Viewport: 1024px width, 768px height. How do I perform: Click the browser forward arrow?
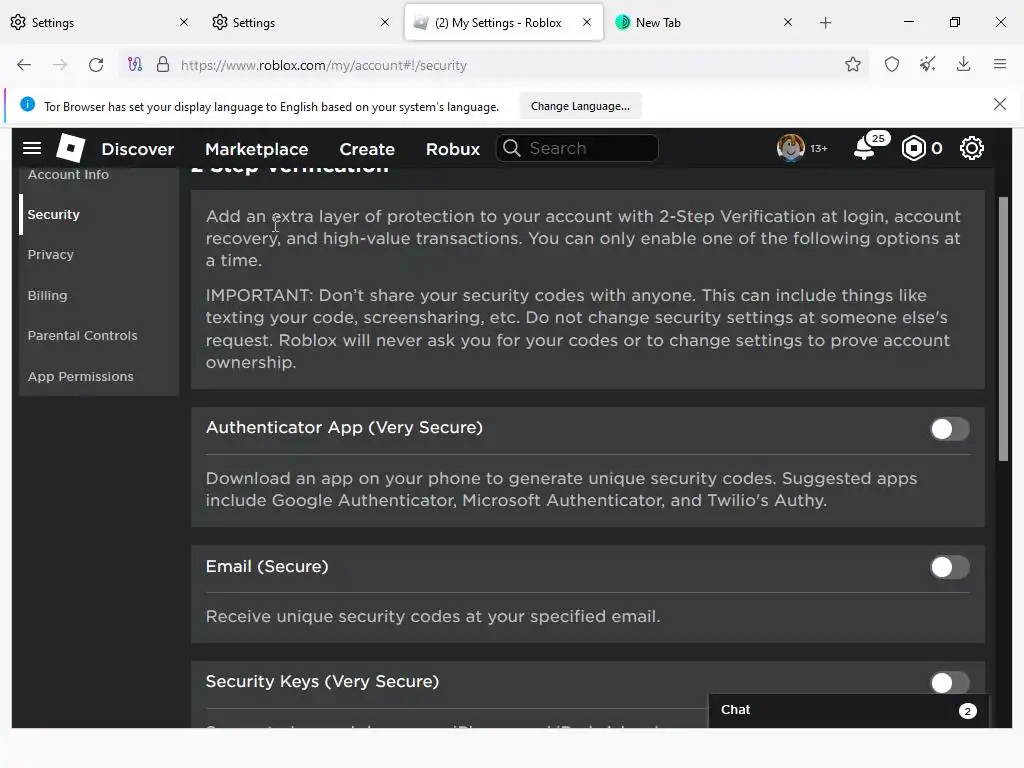point(60,65)
